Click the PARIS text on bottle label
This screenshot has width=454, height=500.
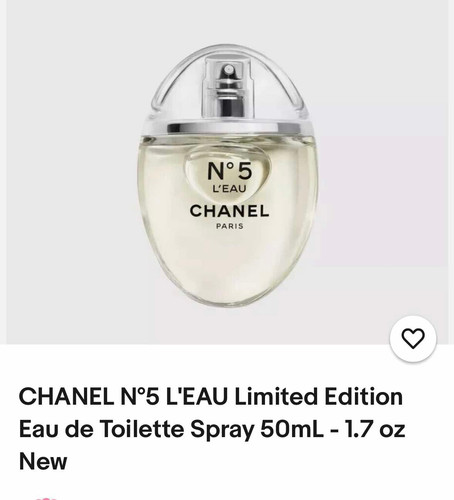230,226
